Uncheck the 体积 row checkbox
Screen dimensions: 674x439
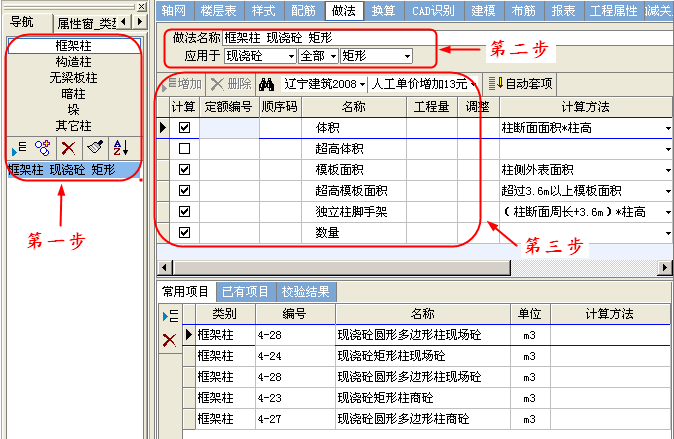tap(183, 128)
